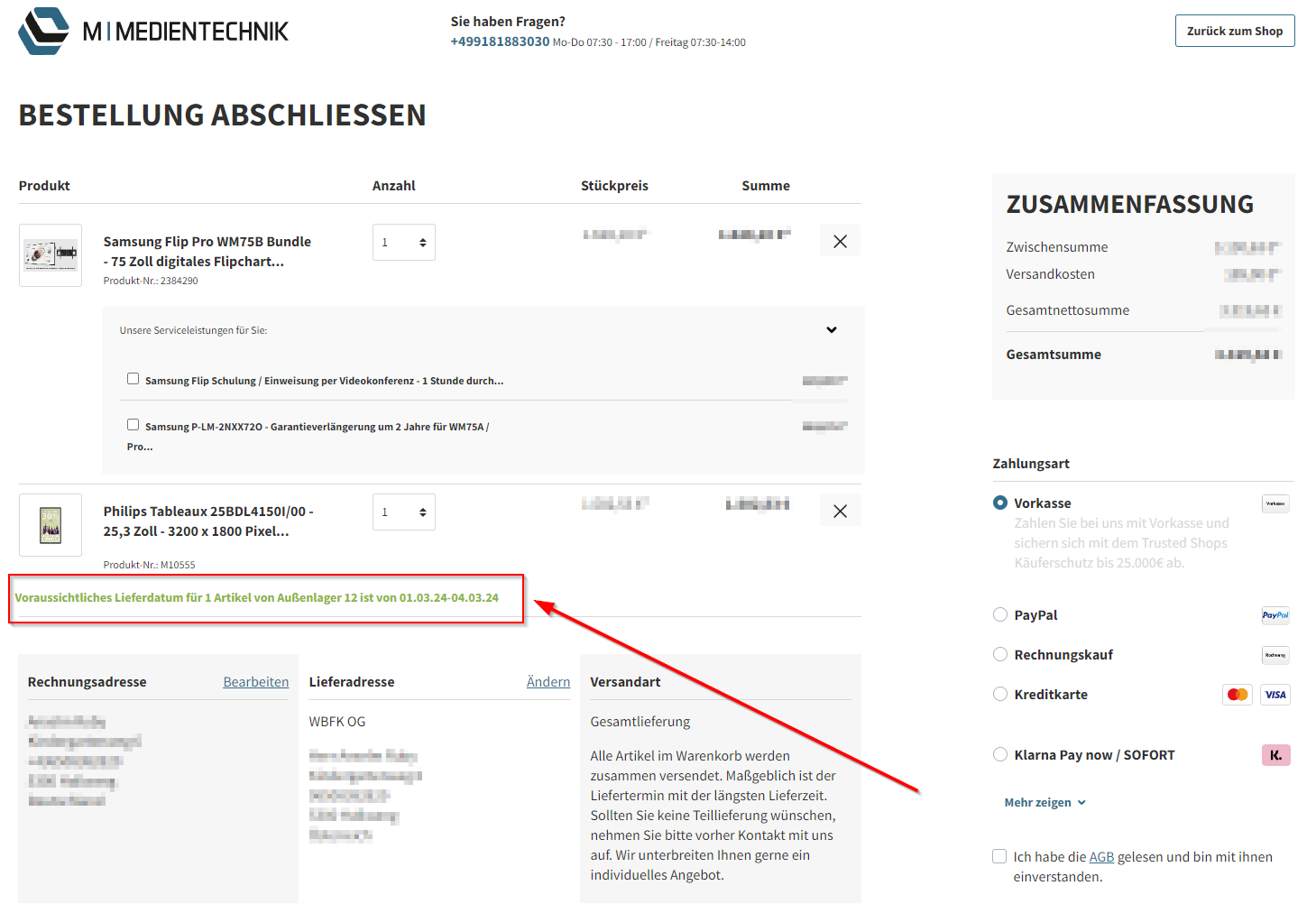Click the Rechnungskauf payment icon
Image resolution: width=1316 pixels, height=904 pixels.
point(1275,655)
